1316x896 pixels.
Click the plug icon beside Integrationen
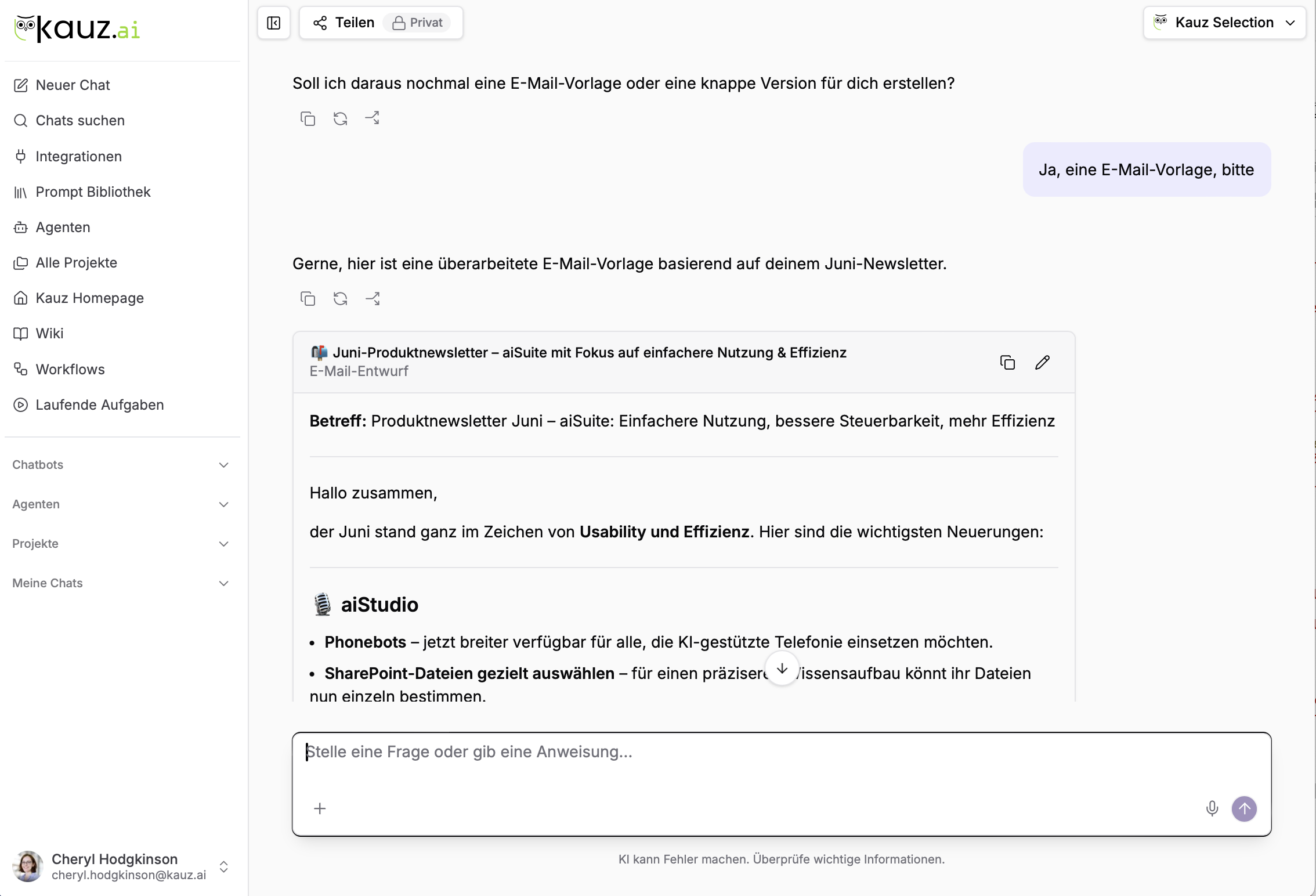coord(21,156)
